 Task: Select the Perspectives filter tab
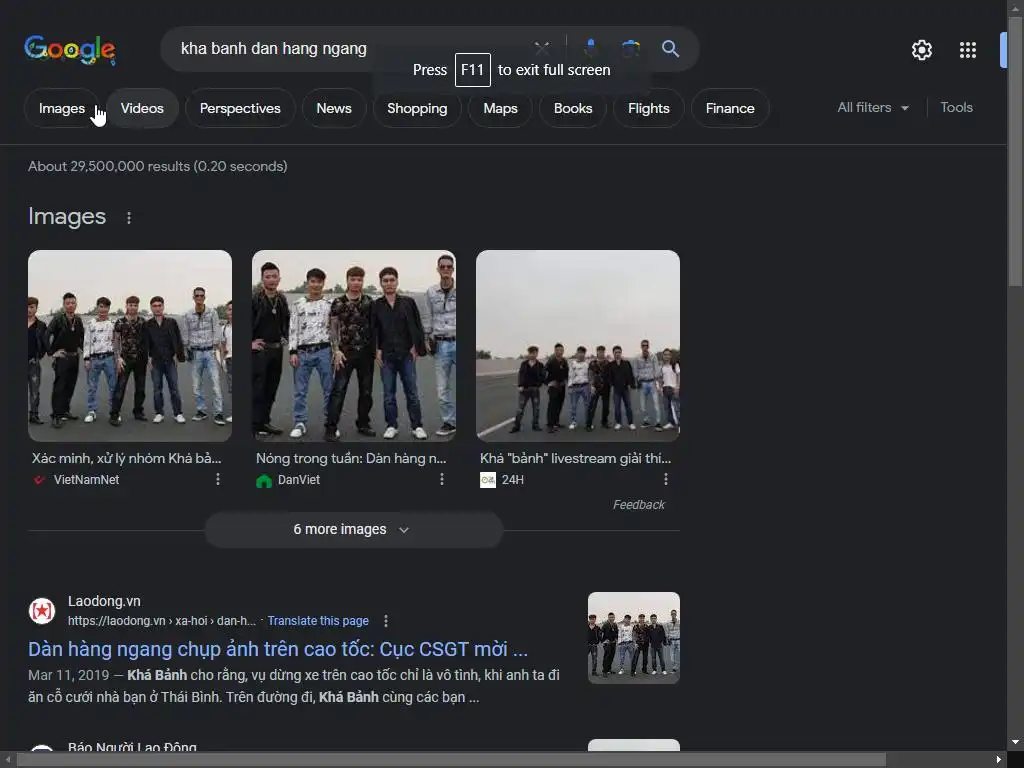tap(240, 108)
